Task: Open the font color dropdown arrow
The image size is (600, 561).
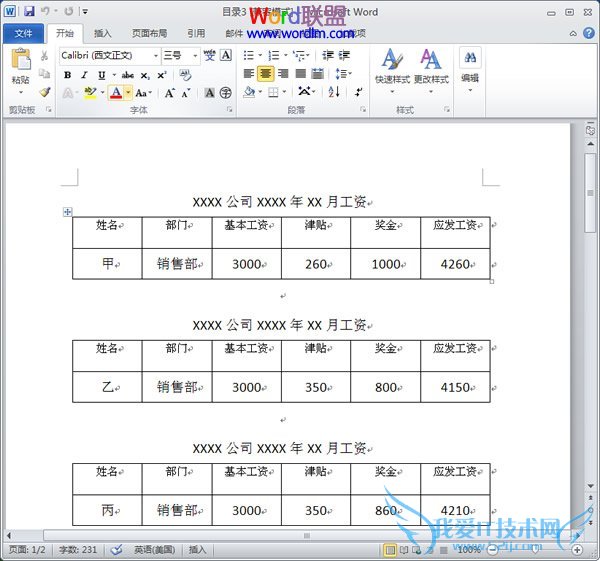Action: tap(128, 93)
